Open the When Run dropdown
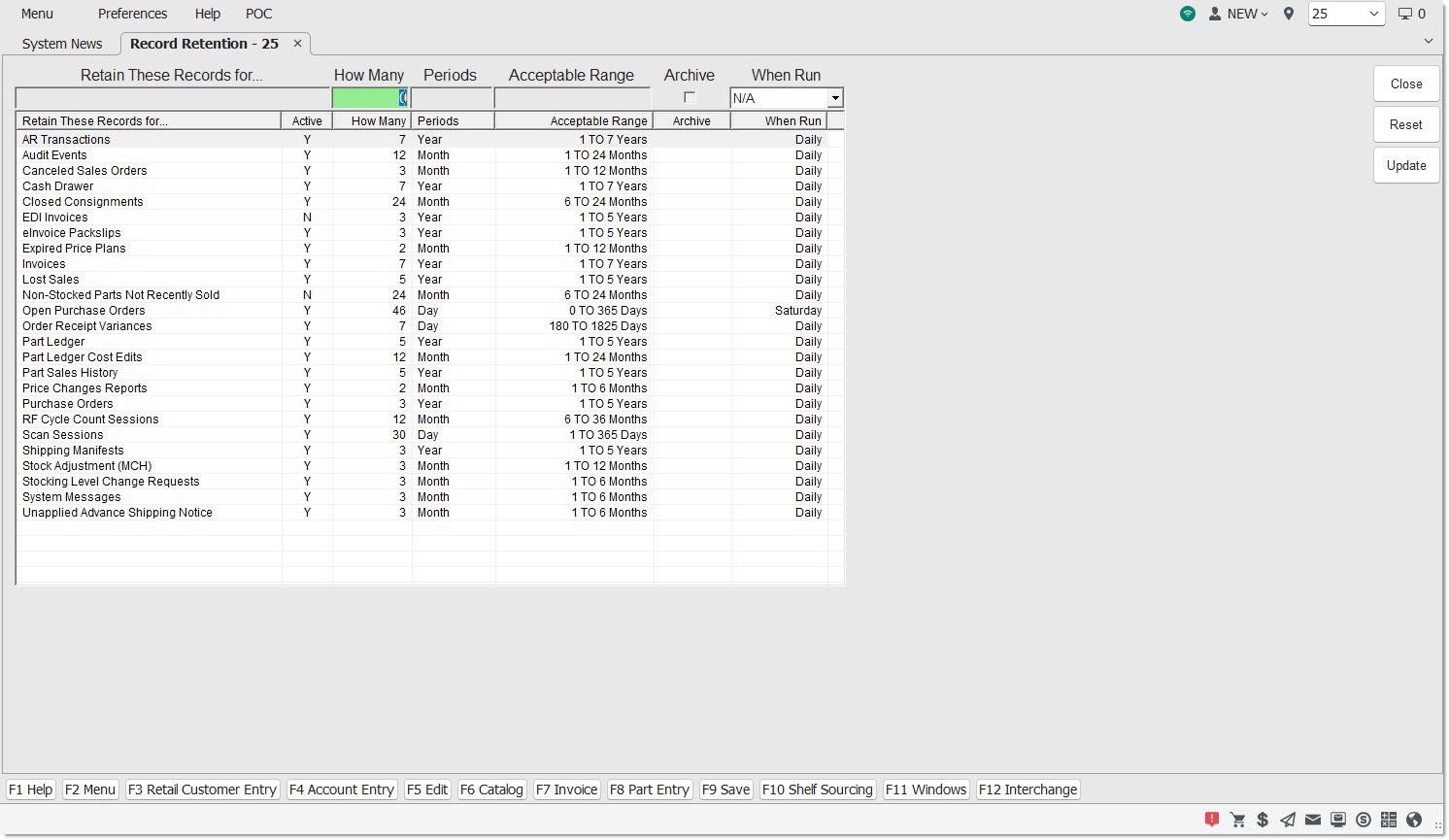The width and height of the screenshot is (1449, 840). point(834,98)
